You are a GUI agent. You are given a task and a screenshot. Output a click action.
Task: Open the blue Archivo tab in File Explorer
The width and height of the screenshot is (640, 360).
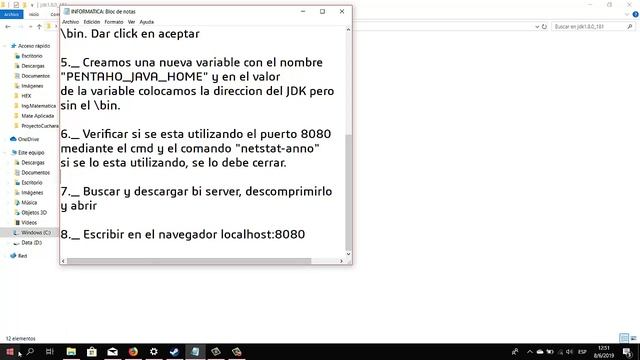pyautogui.click(x=11, y=14)
